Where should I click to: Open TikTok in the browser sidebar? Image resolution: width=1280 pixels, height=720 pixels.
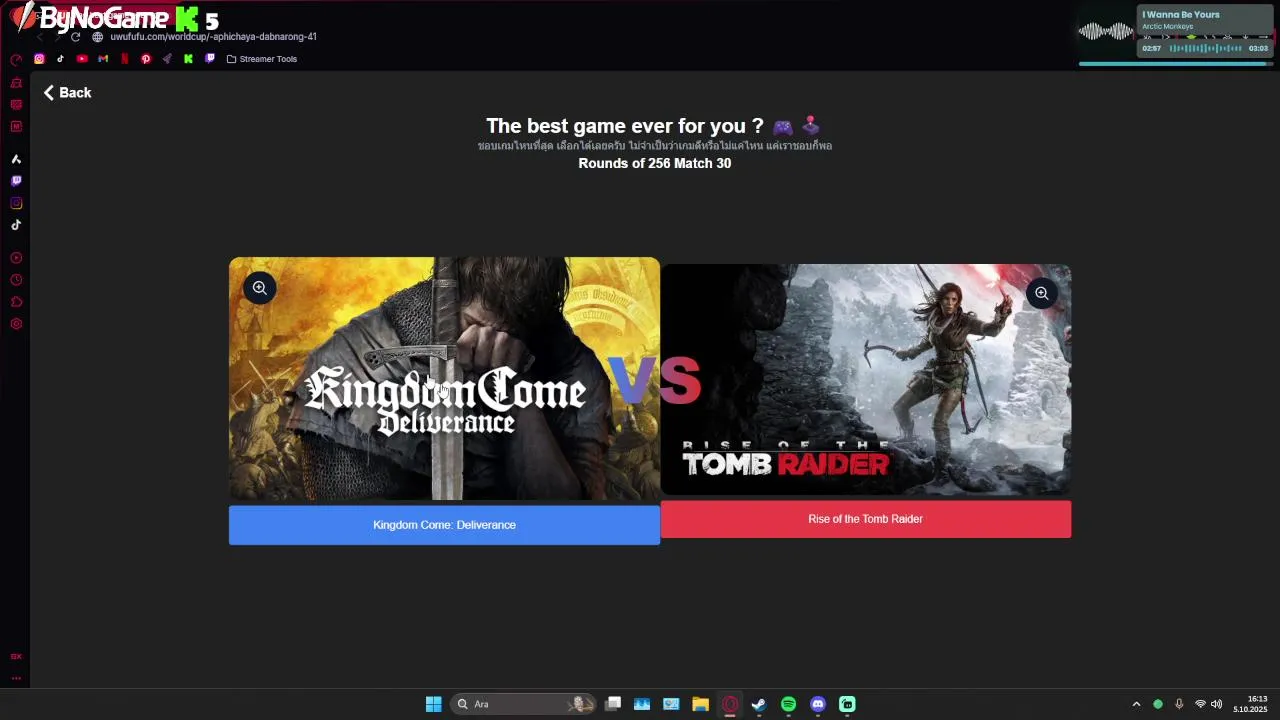(x=16, y=225)
